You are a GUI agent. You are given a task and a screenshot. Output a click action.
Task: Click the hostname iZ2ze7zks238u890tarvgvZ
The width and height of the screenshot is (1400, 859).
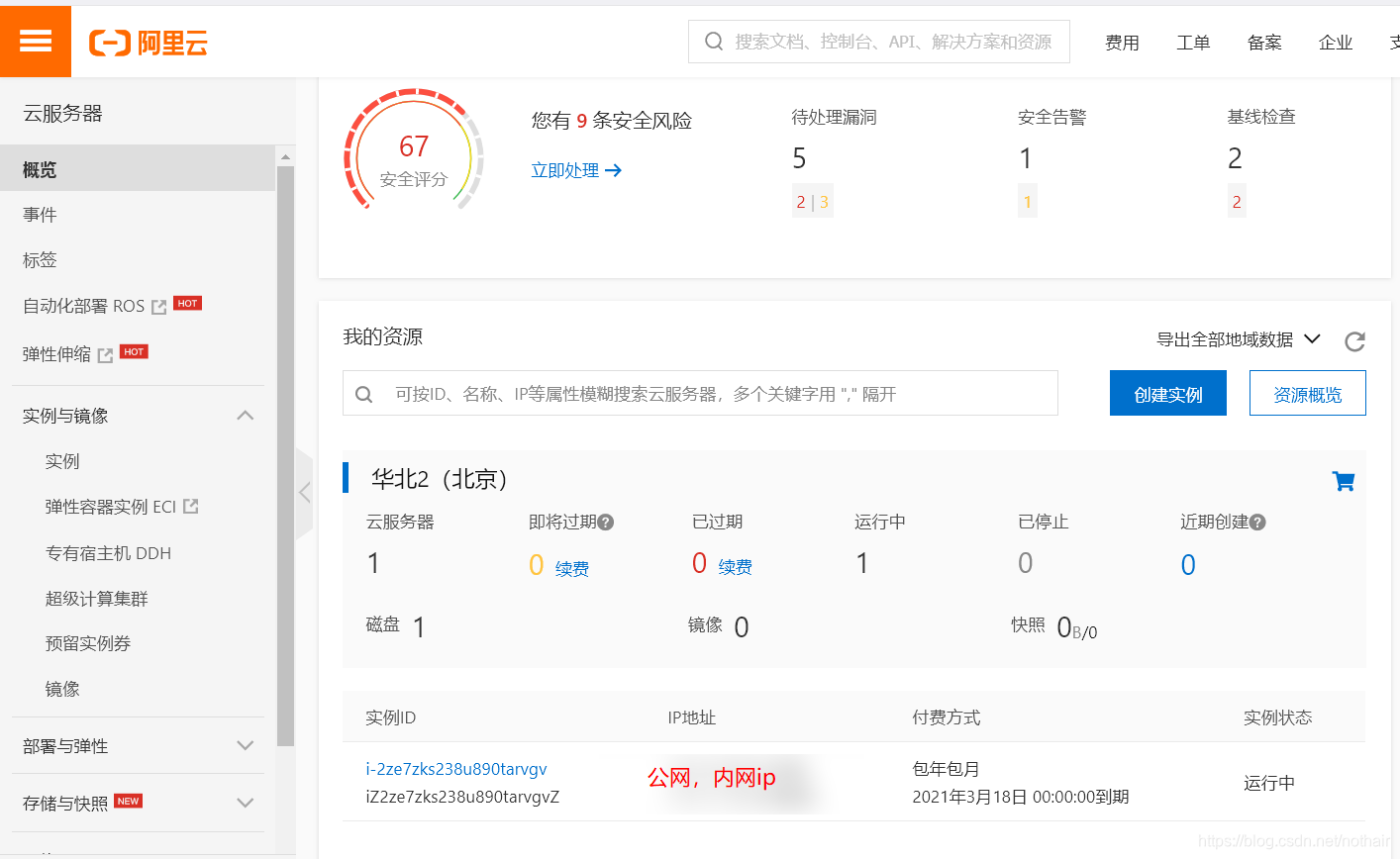click(x=462, y=797)
